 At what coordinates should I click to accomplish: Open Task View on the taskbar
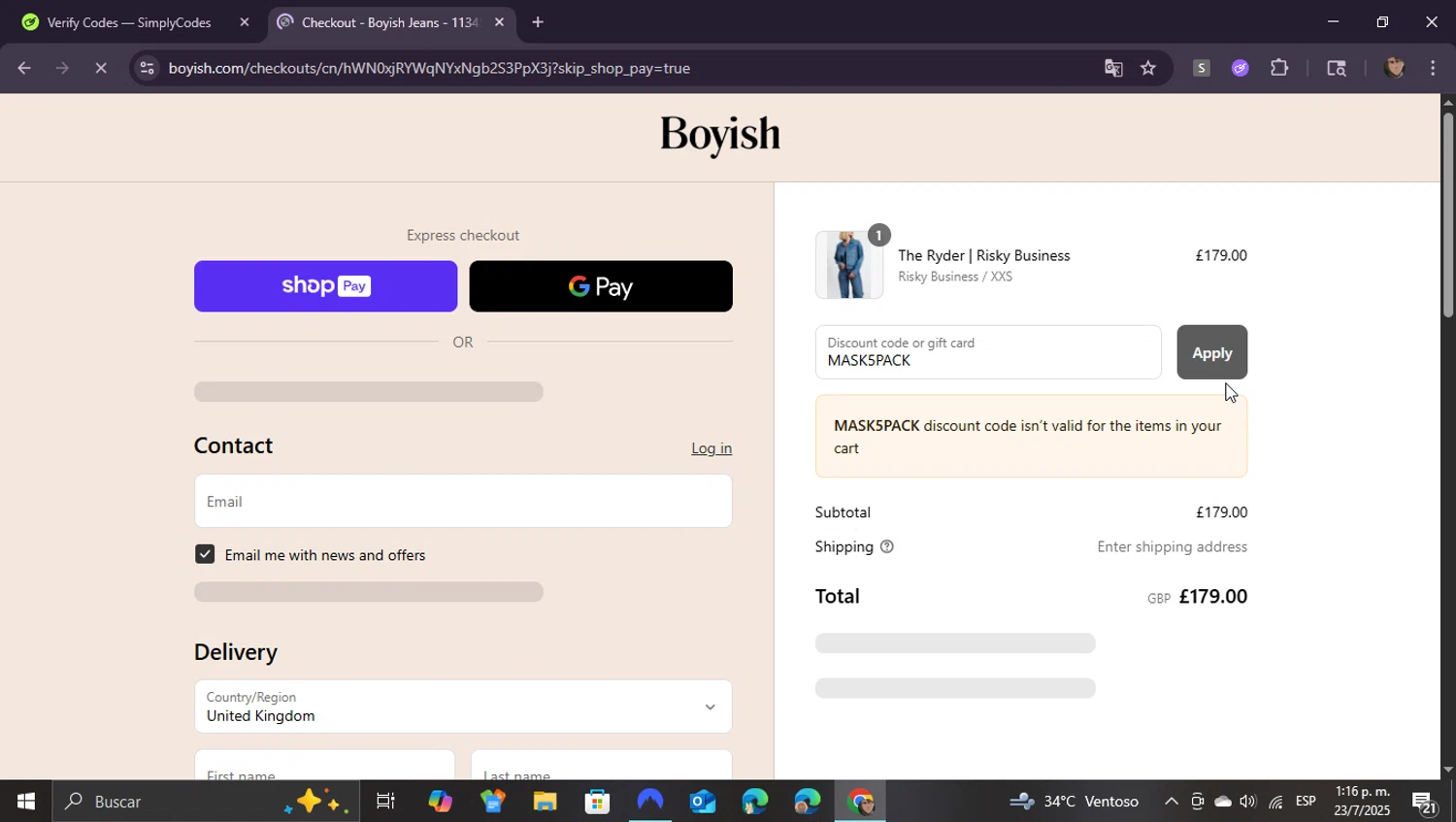(385, 802)
